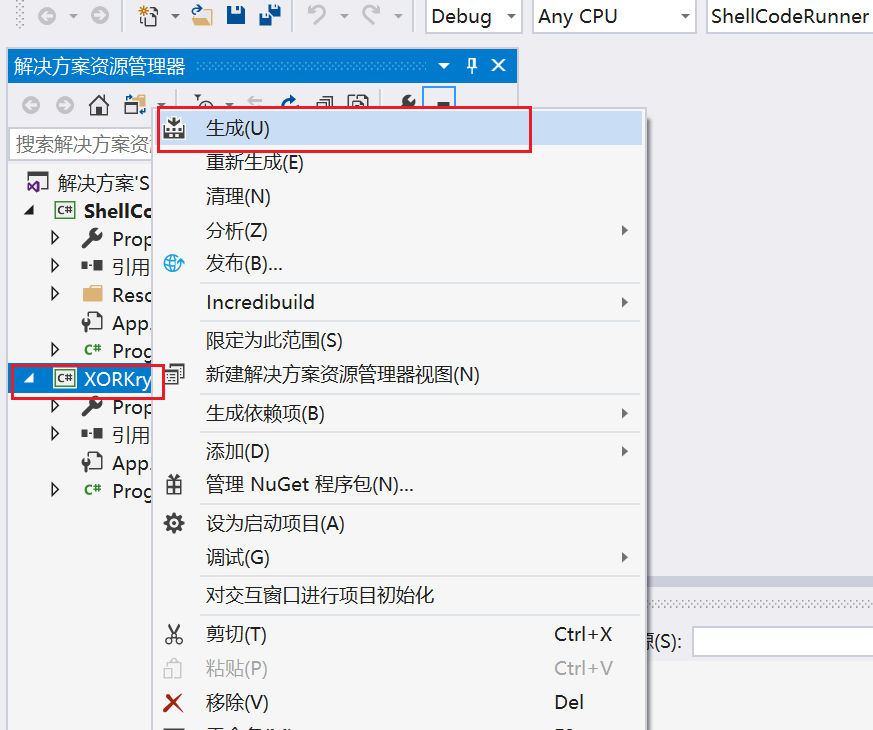Expand the first Properties node under ShellCodeRunner
The height and width of the screenshot is (730, 873).
pos(55,238)
